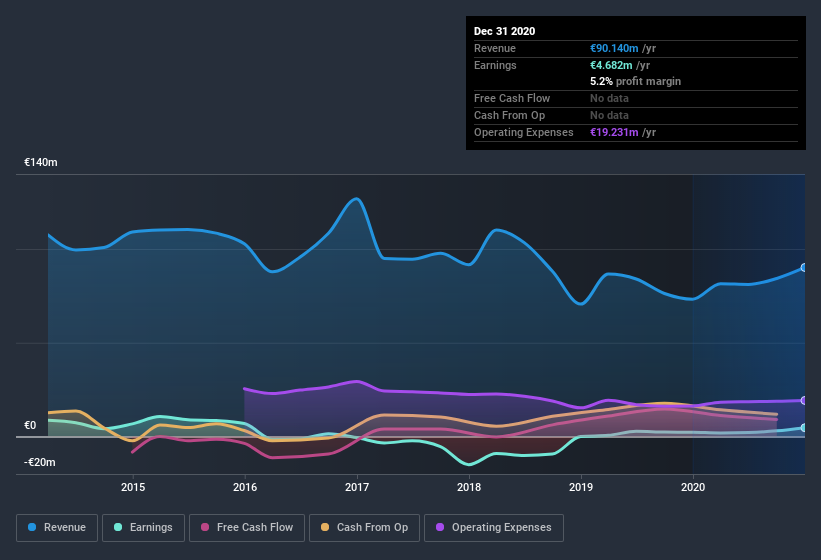Click the Operating Expenses label in tooltip

[x=524, y=132]
